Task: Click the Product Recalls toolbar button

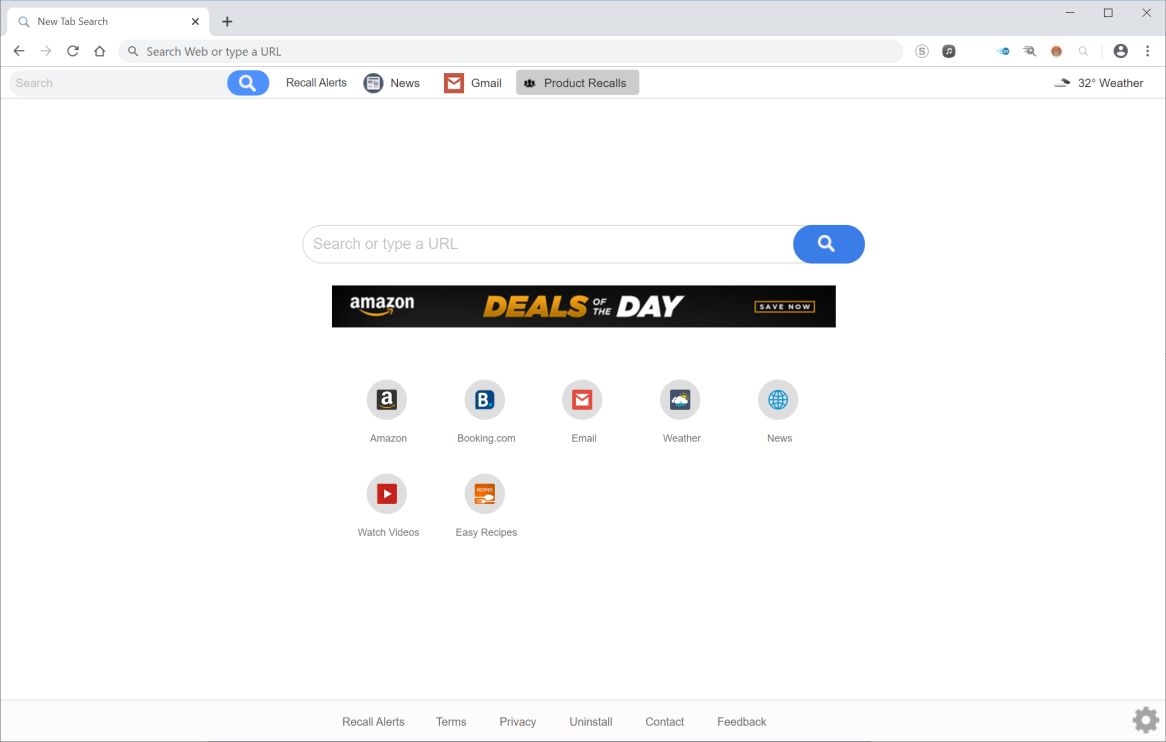Action: click(x=577, y=83)
